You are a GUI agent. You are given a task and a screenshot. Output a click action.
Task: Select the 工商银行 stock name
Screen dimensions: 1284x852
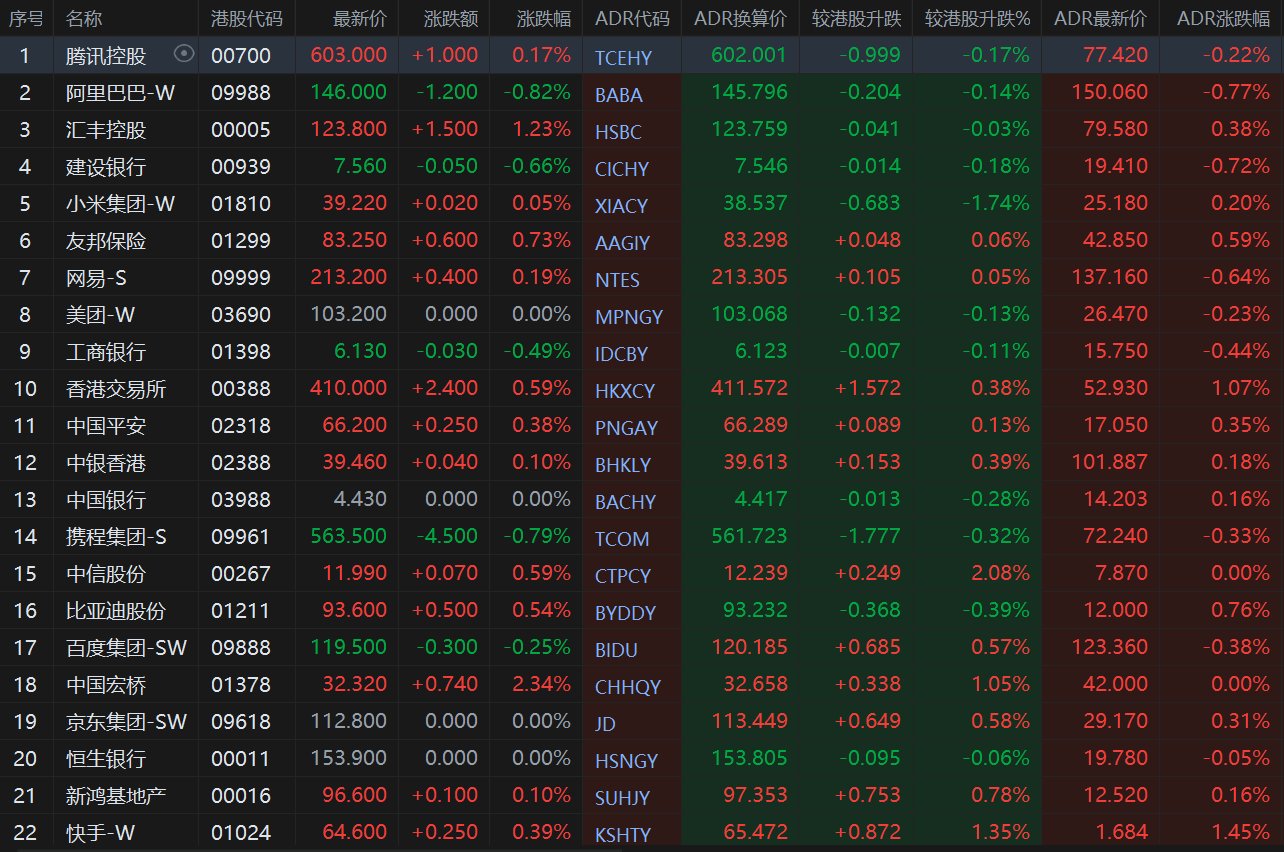(106, 352)
